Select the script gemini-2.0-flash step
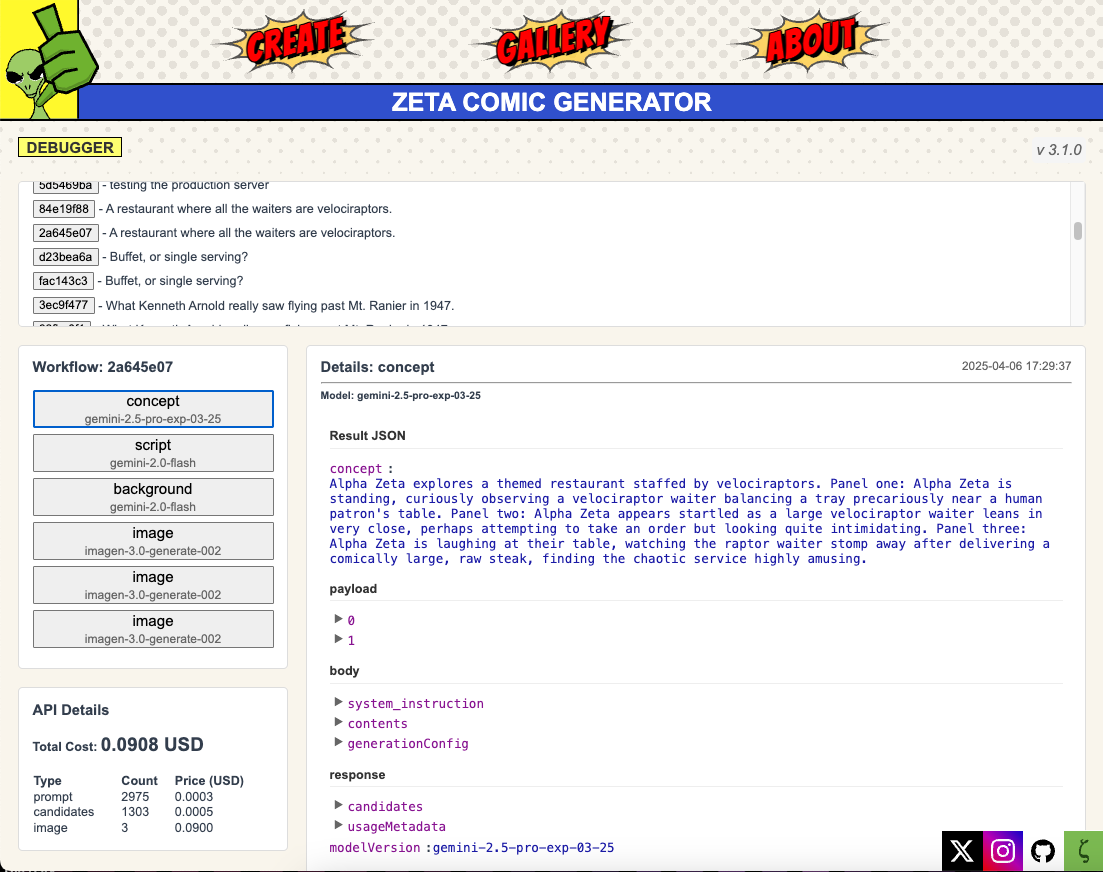Viewport: 1103px width, 872px height. [x=153, y=453]
